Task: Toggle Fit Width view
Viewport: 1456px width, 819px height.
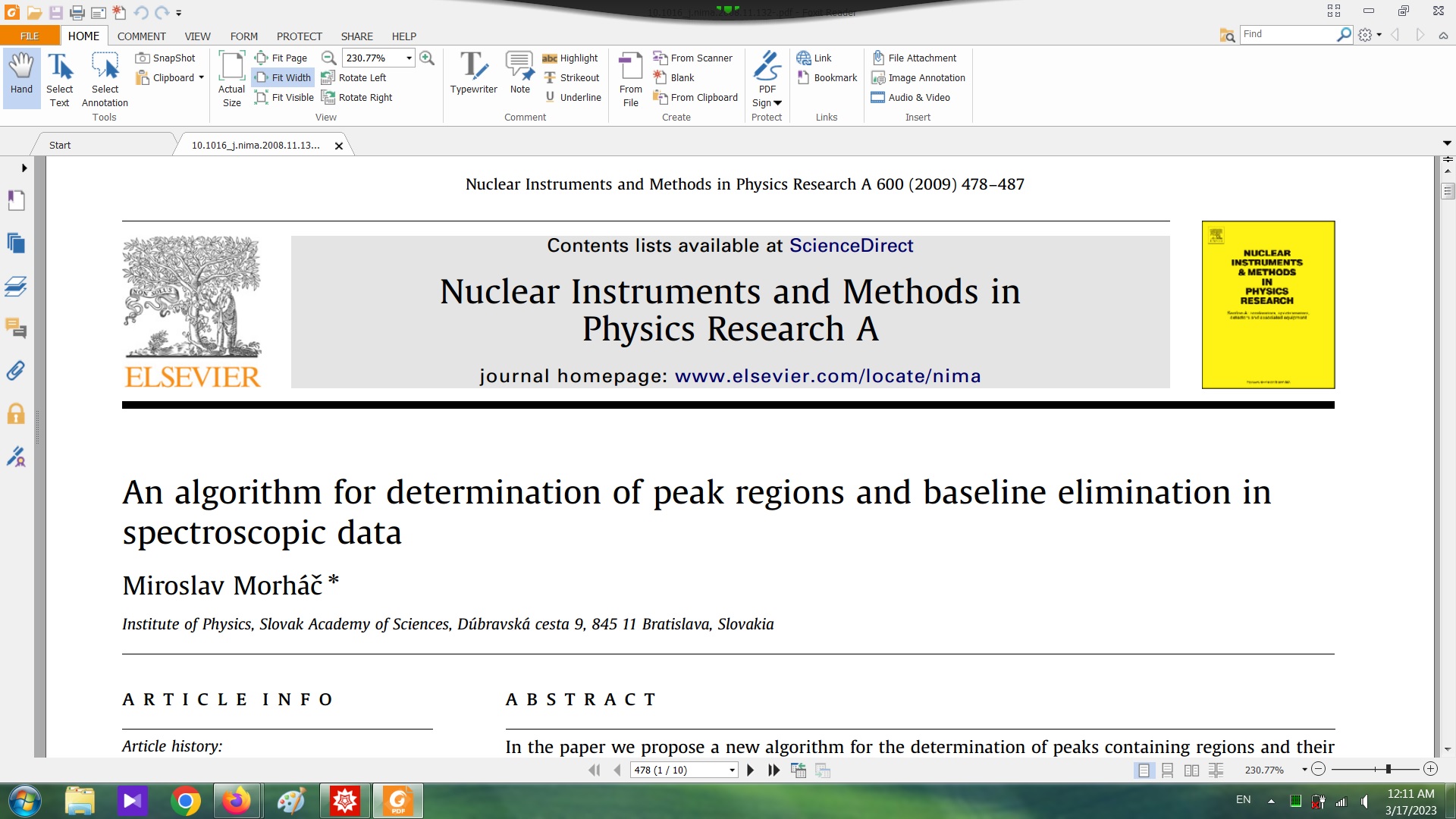Action: click(x=283, y=77)
